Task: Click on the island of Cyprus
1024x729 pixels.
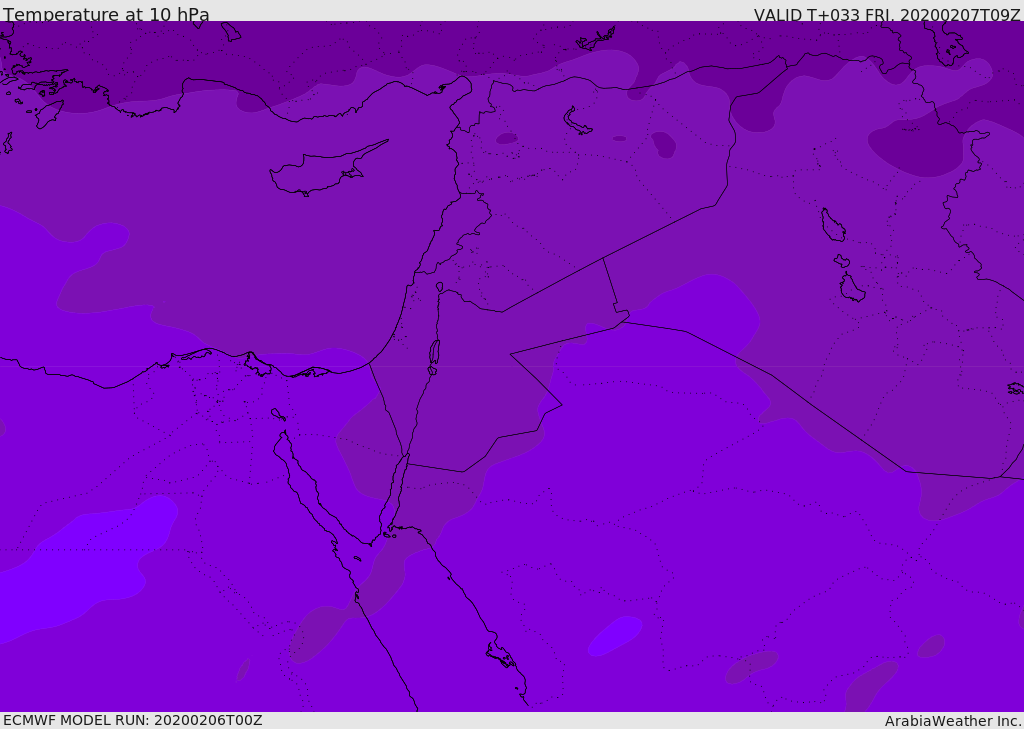Action: [x=318, y=170]
